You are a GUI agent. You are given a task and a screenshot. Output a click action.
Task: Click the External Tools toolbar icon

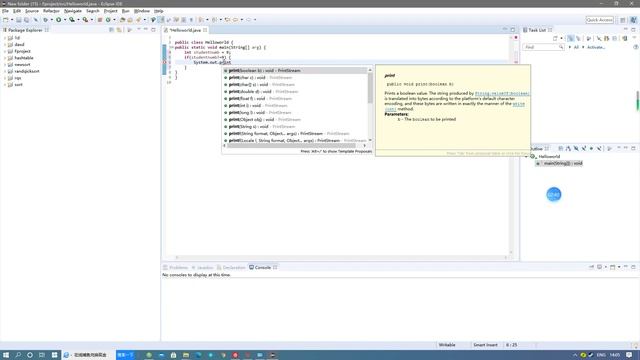[x=85, y=20]
